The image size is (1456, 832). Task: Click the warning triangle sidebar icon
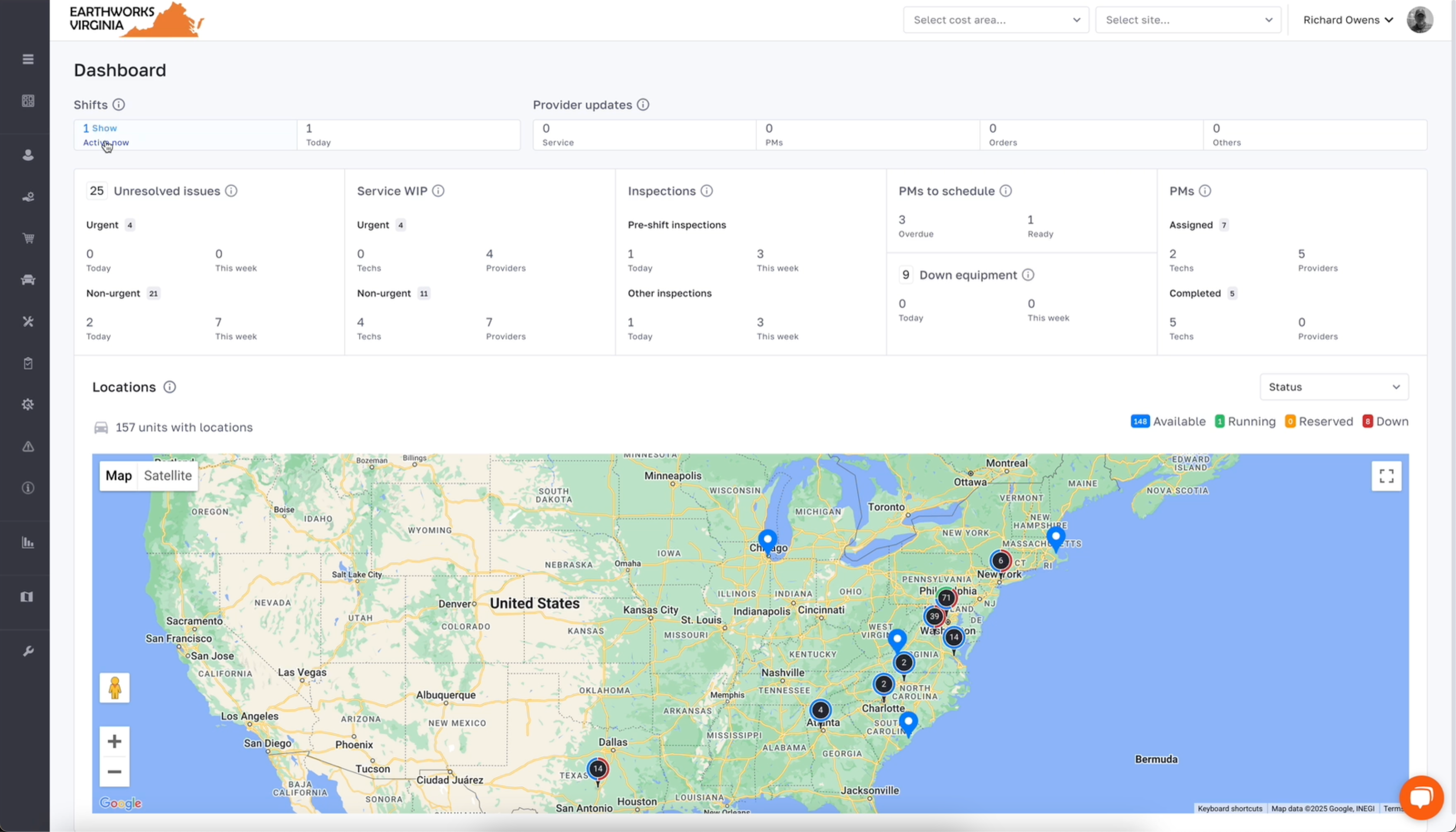click(x=27, y=446)
